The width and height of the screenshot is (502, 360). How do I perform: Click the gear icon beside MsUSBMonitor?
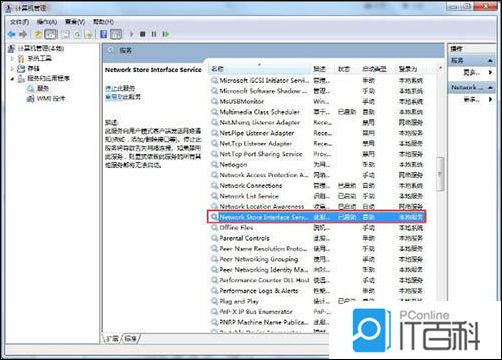[214, 101]
